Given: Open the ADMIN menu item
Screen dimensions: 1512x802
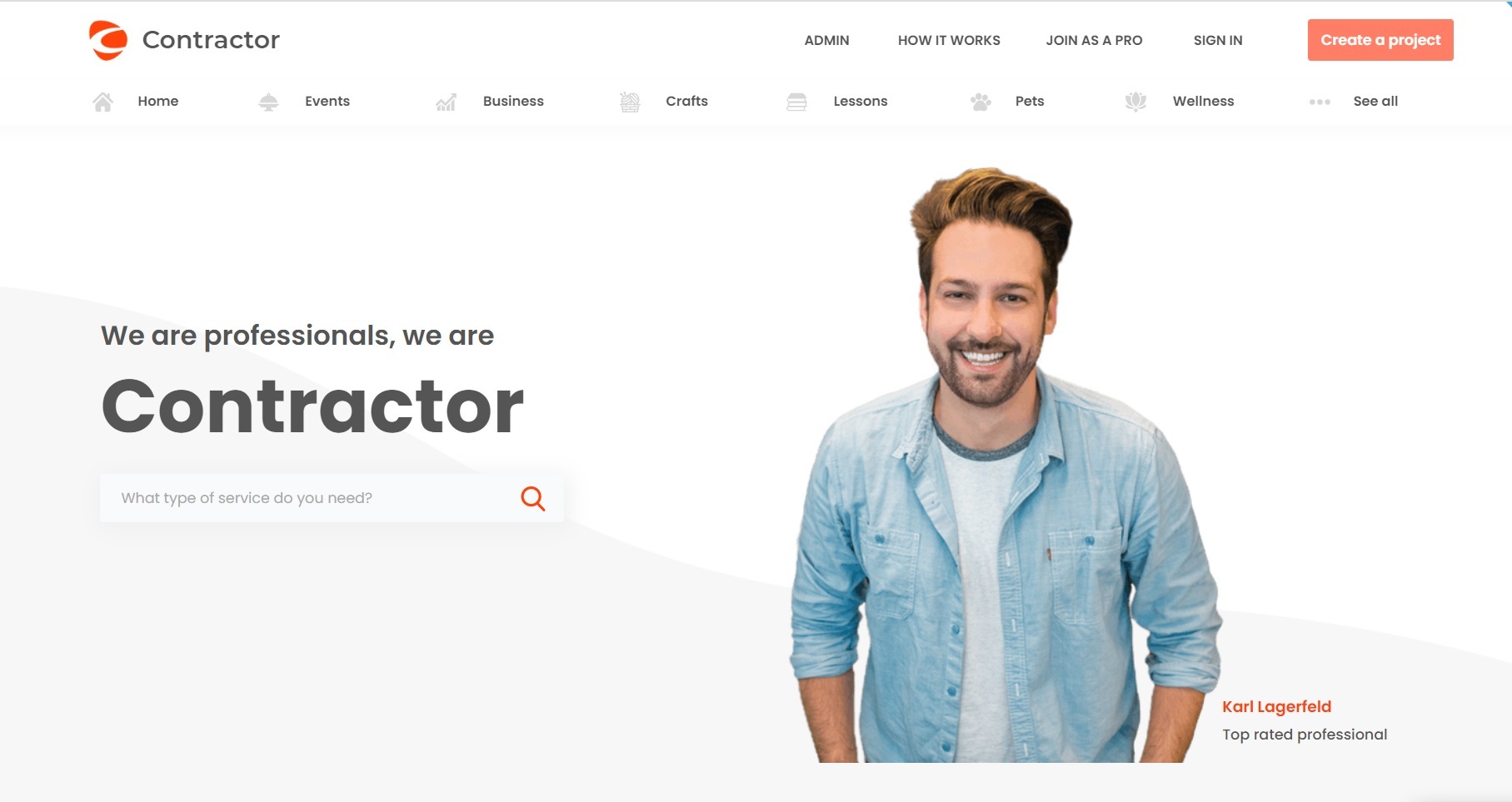Looking at the screenshot, I should (826, 40).
